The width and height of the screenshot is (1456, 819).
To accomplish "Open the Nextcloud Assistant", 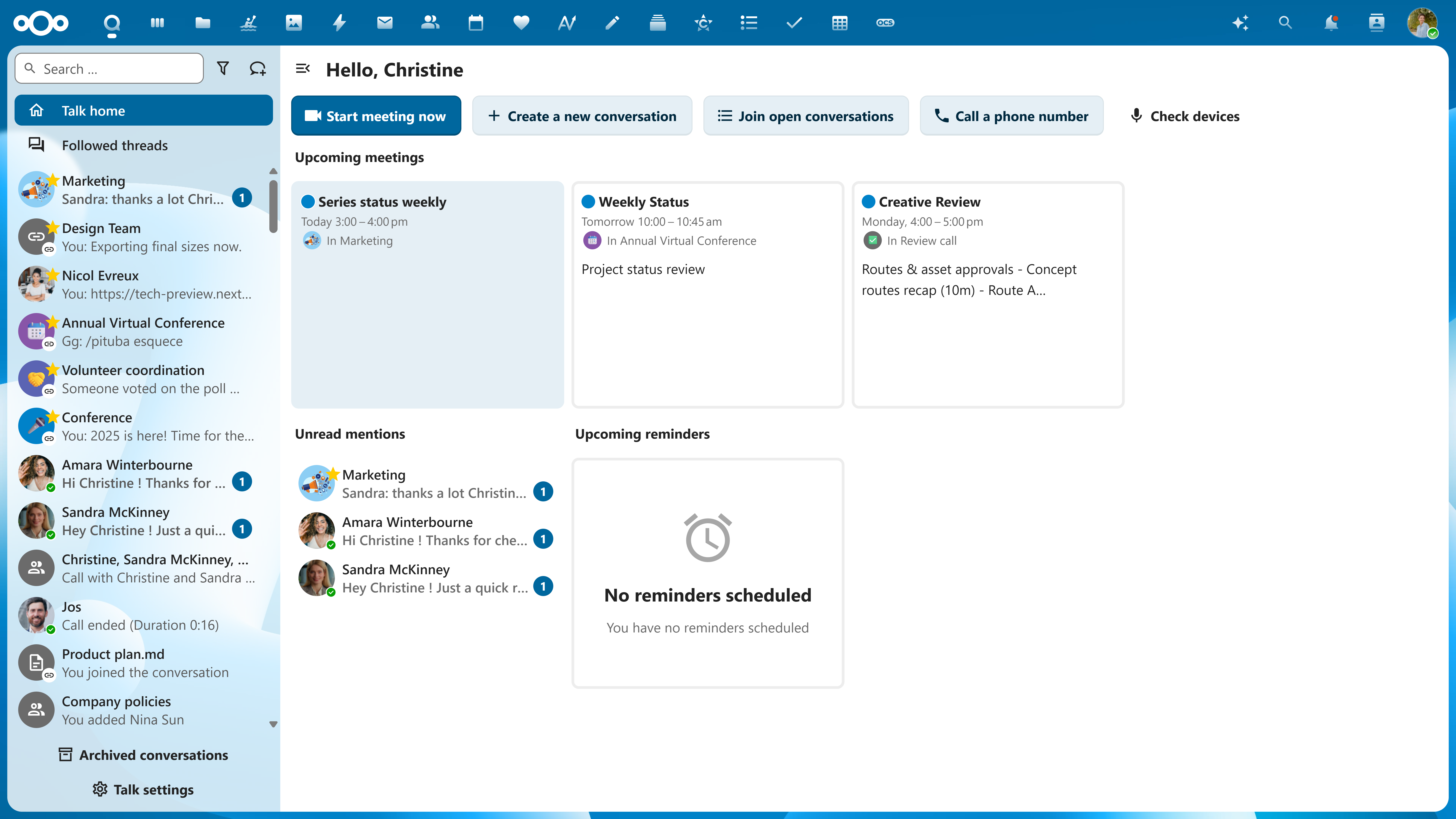I will tap(1241, 23).
